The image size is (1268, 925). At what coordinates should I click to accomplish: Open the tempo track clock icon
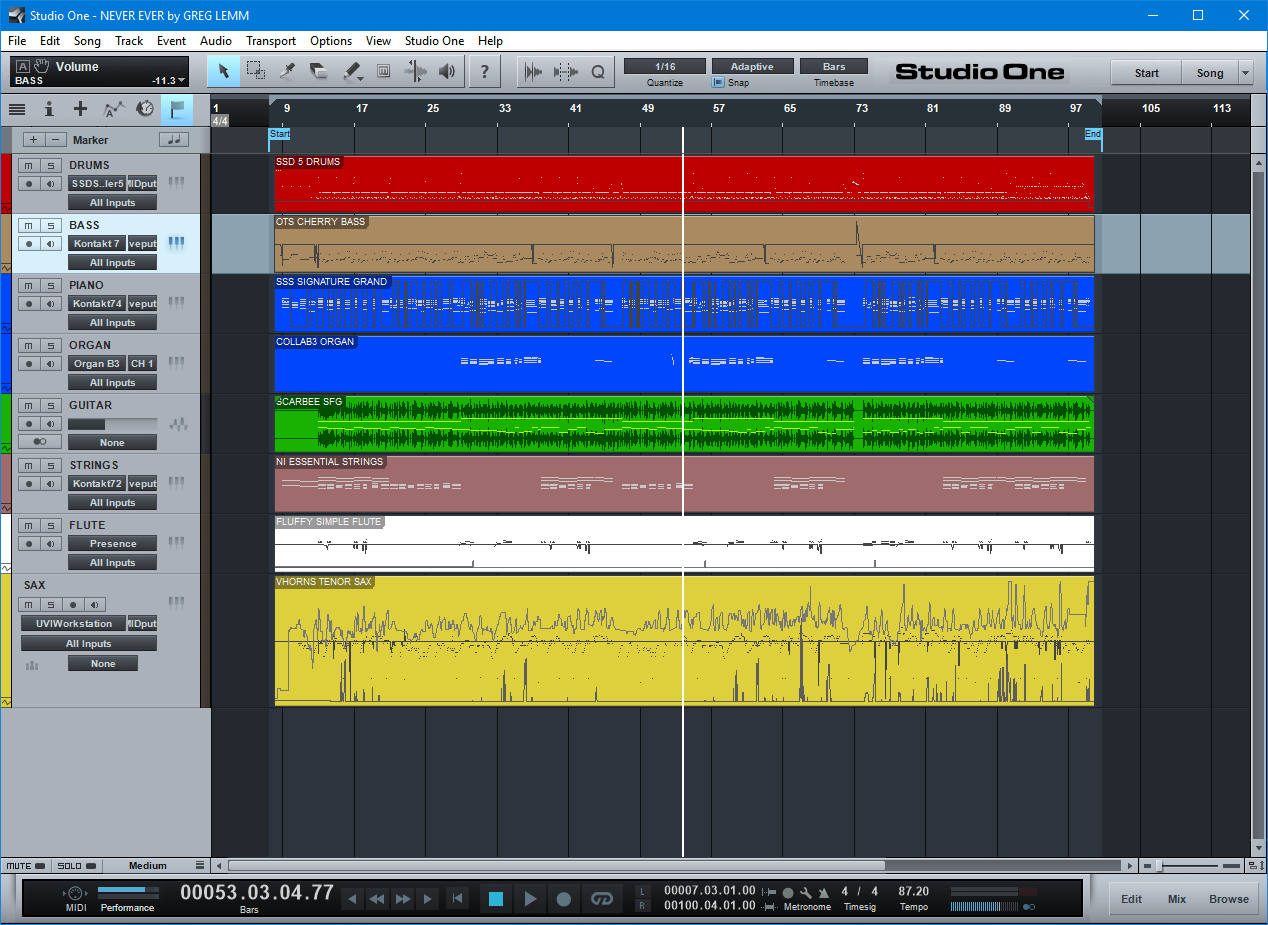(146, 109)
